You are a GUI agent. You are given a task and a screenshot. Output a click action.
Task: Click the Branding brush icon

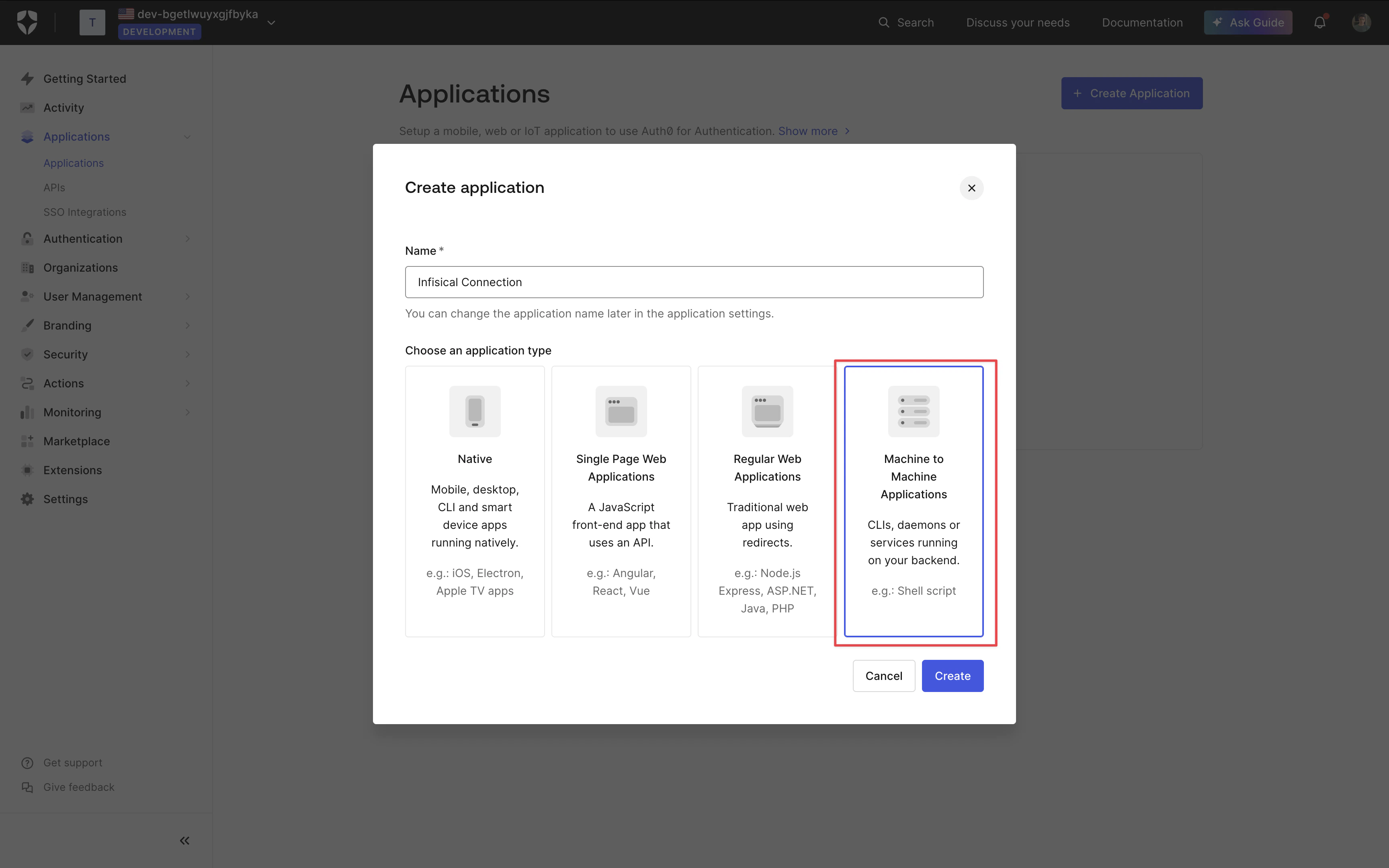click(x=27, y=325)
